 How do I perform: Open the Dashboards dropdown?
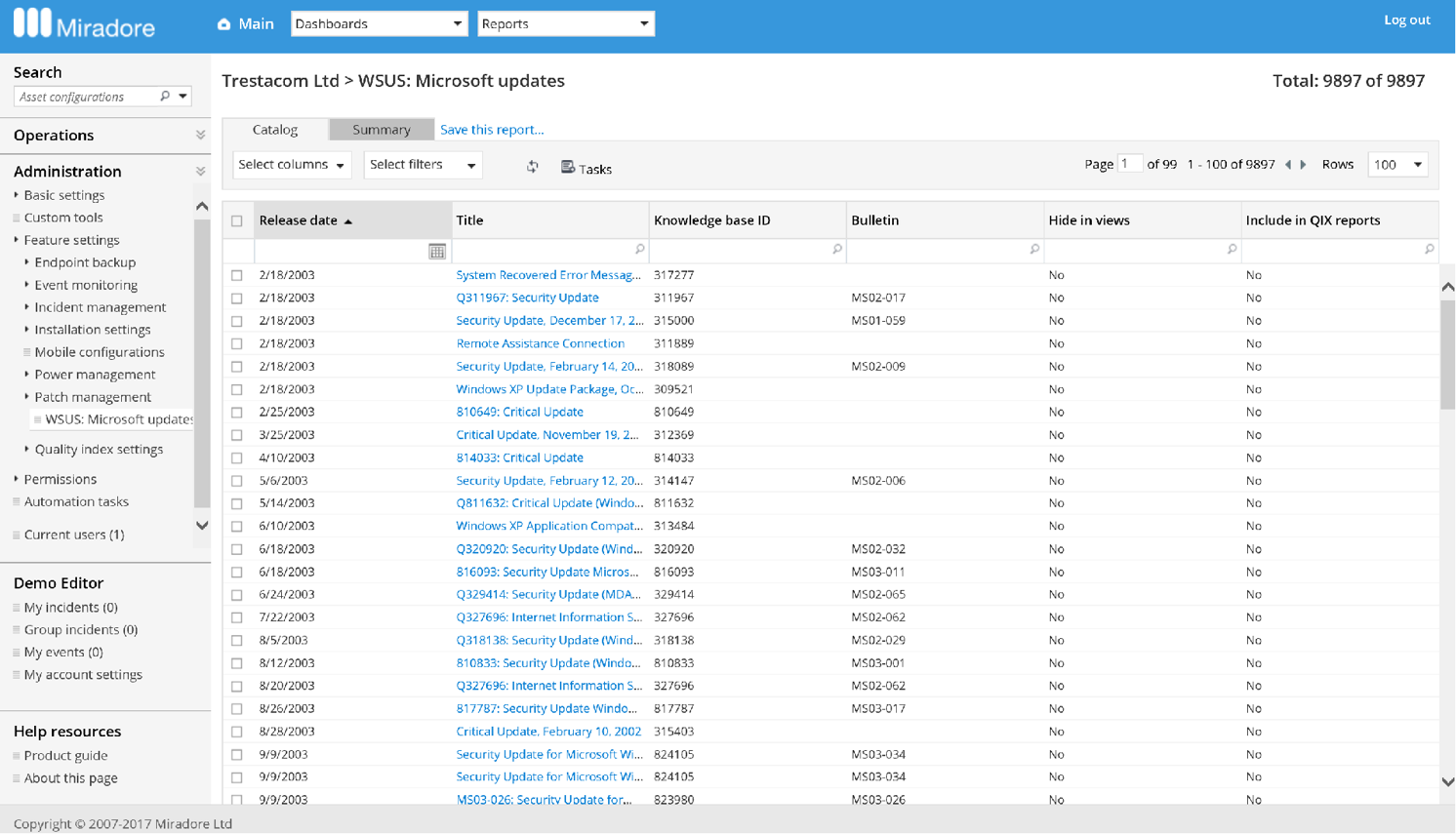[379, 23]
